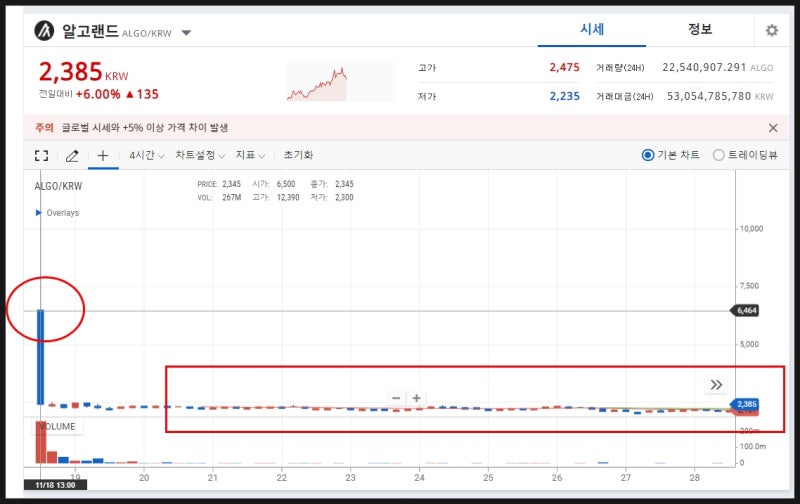Switch to the 시세 tab

(592, 30)
